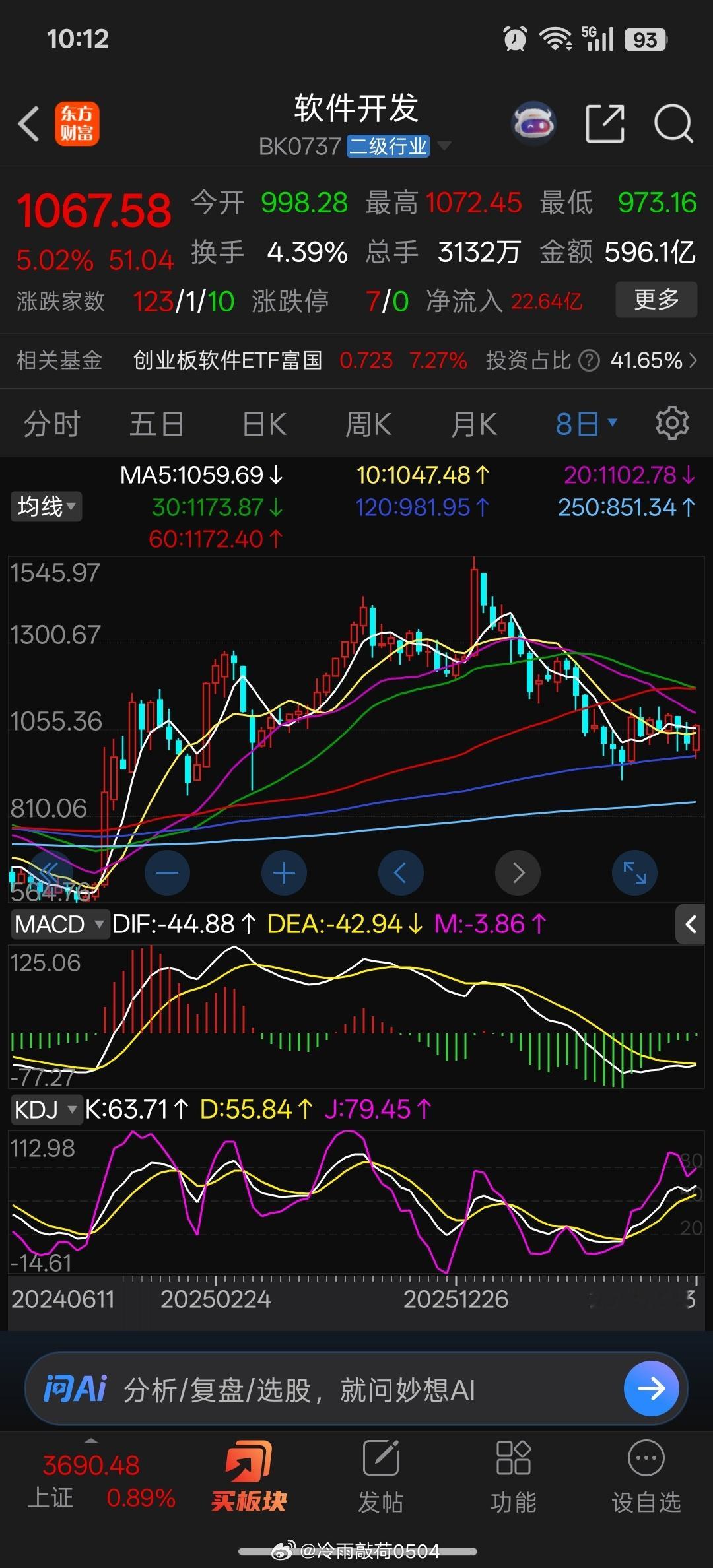
Task: Switch to 五日 tab
Action: pyautogui.click(x=156, y=424)
